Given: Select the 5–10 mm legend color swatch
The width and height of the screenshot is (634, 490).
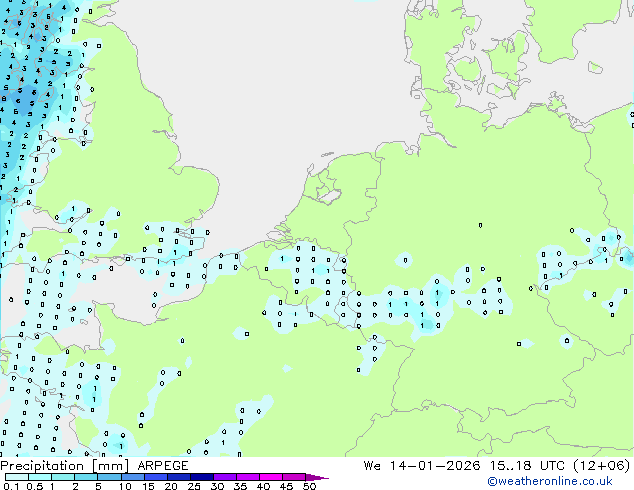Looking at the screenshot, I should point(110,477).
